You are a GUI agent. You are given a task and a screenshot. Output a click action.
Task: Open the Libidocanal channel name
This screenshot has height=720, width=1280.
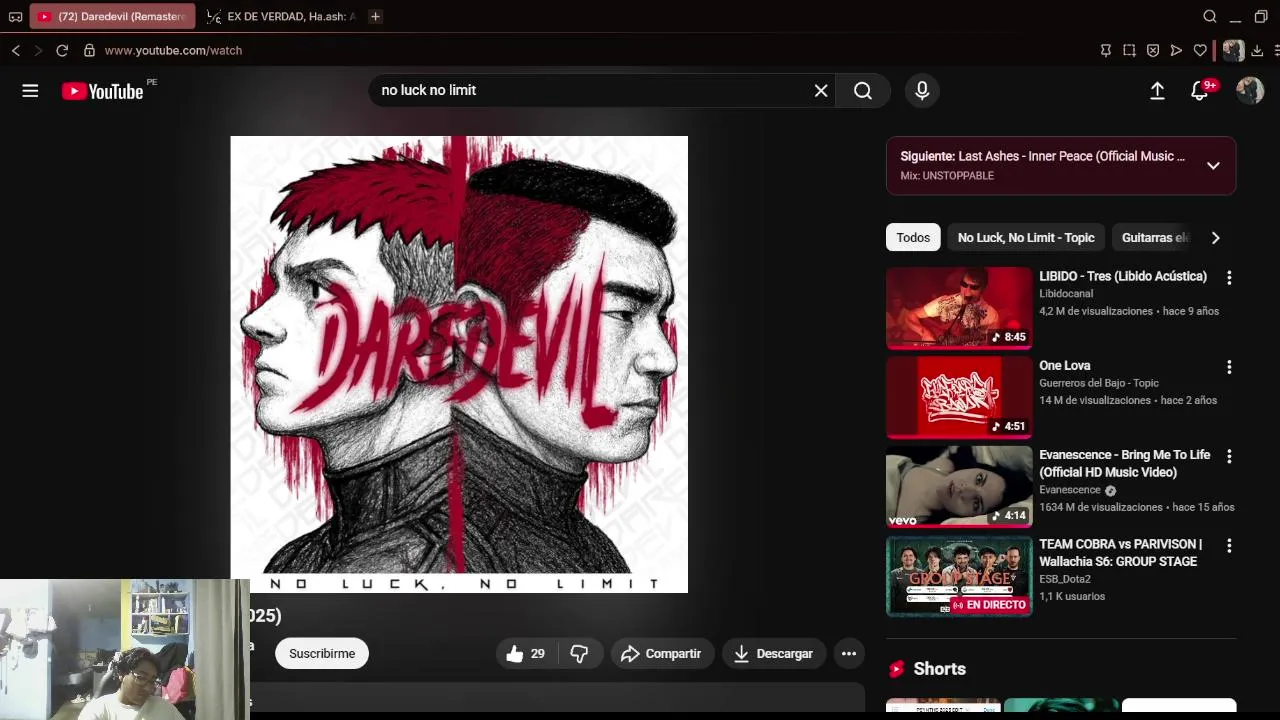click(x=1066, y=294)
